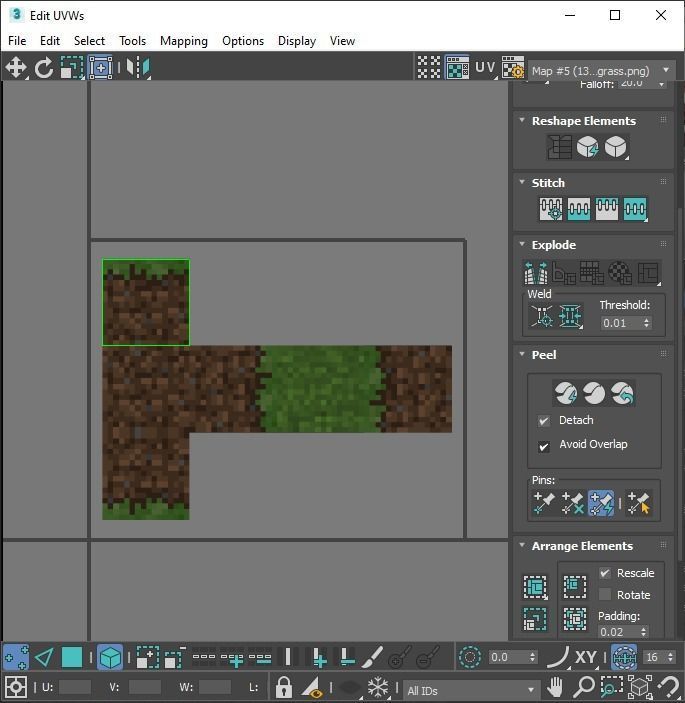This screenshot has width=685, height=703.
Task: Click the Weld Threshold spinner arrows
Action: pos(646,323)
